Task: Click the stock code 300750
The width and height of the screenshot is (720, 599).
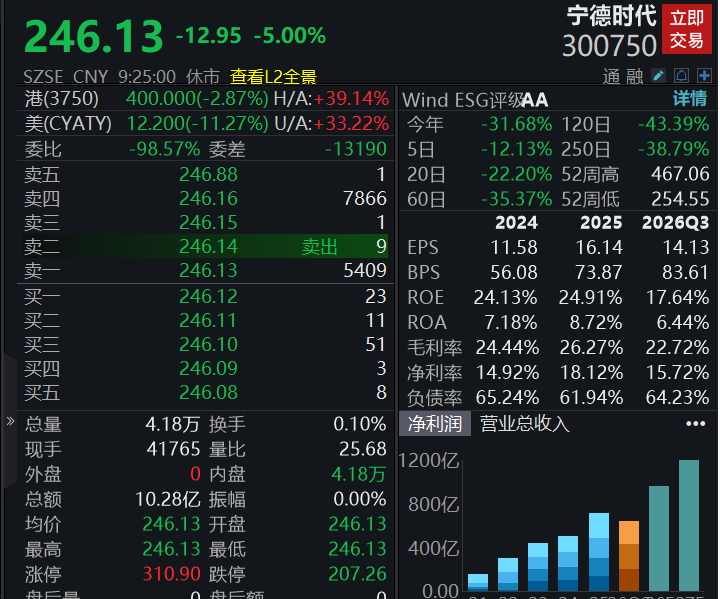Action: [609, 46]
